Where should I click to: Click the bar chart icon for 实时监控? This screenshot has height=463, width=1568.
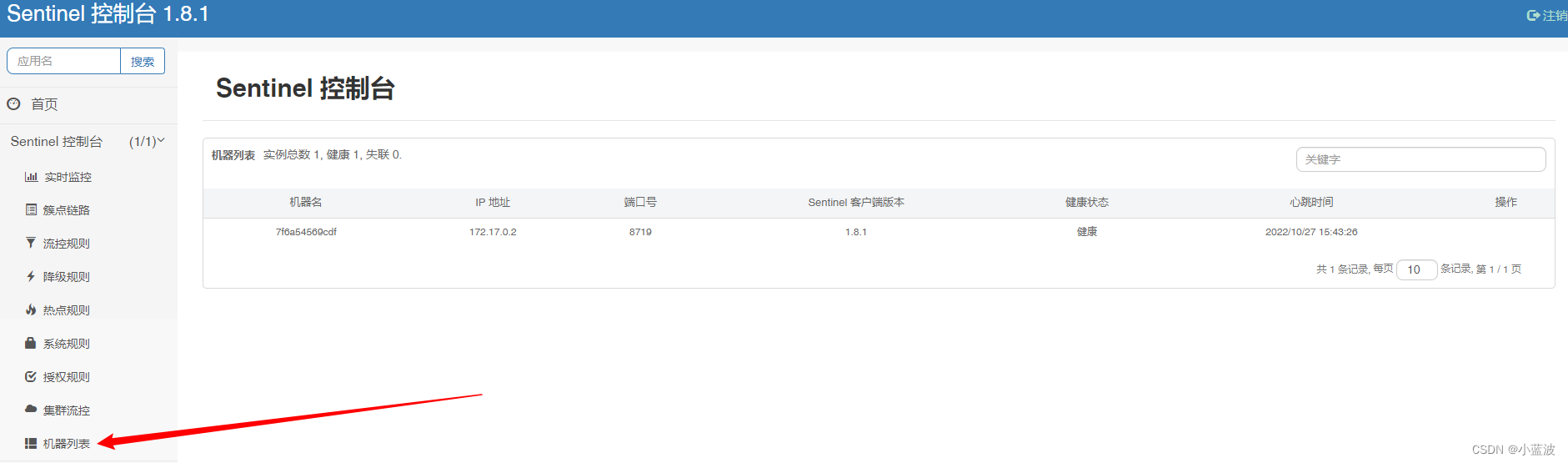31,177
